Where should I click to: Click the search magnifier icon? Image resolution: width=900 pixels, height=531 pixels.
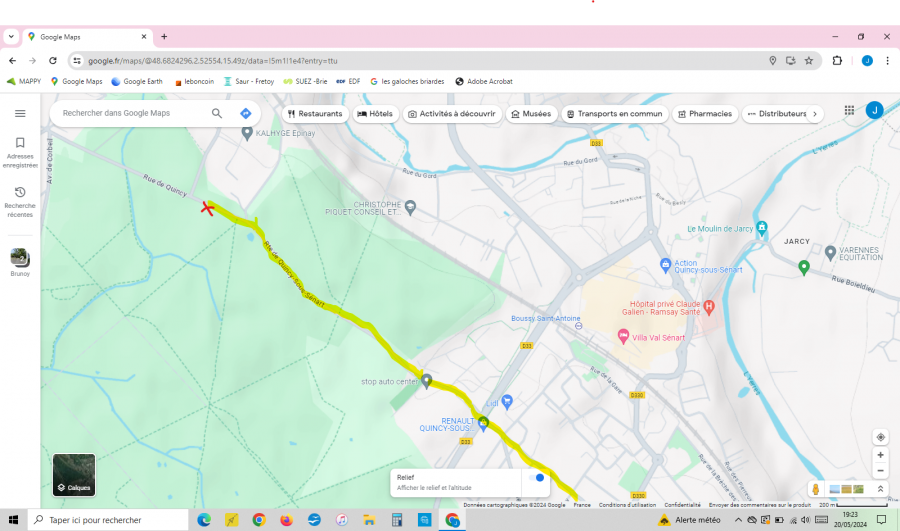point(217,114)
